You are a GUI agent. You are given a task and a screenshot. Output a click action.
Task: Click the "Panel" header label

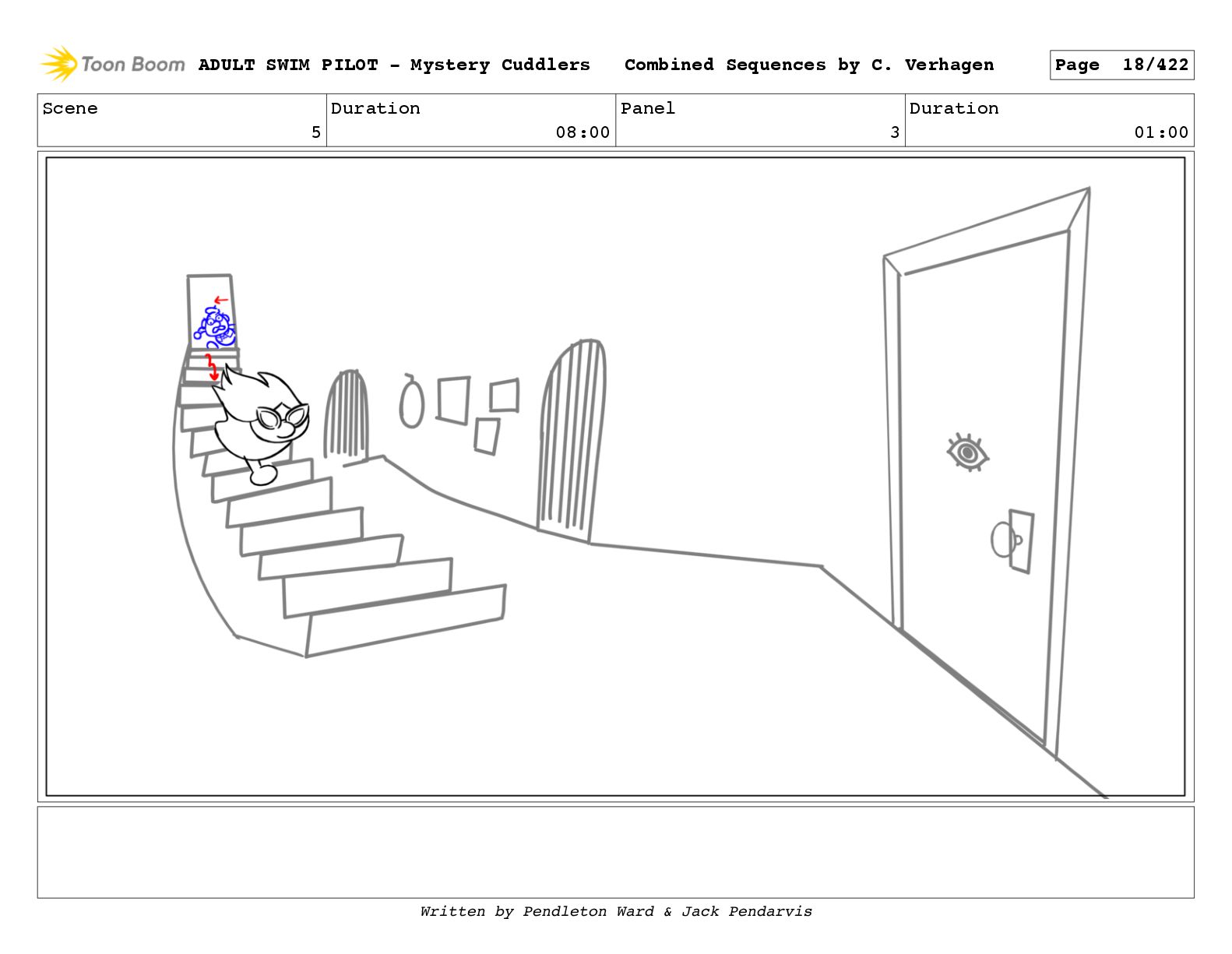pos(648,108)
